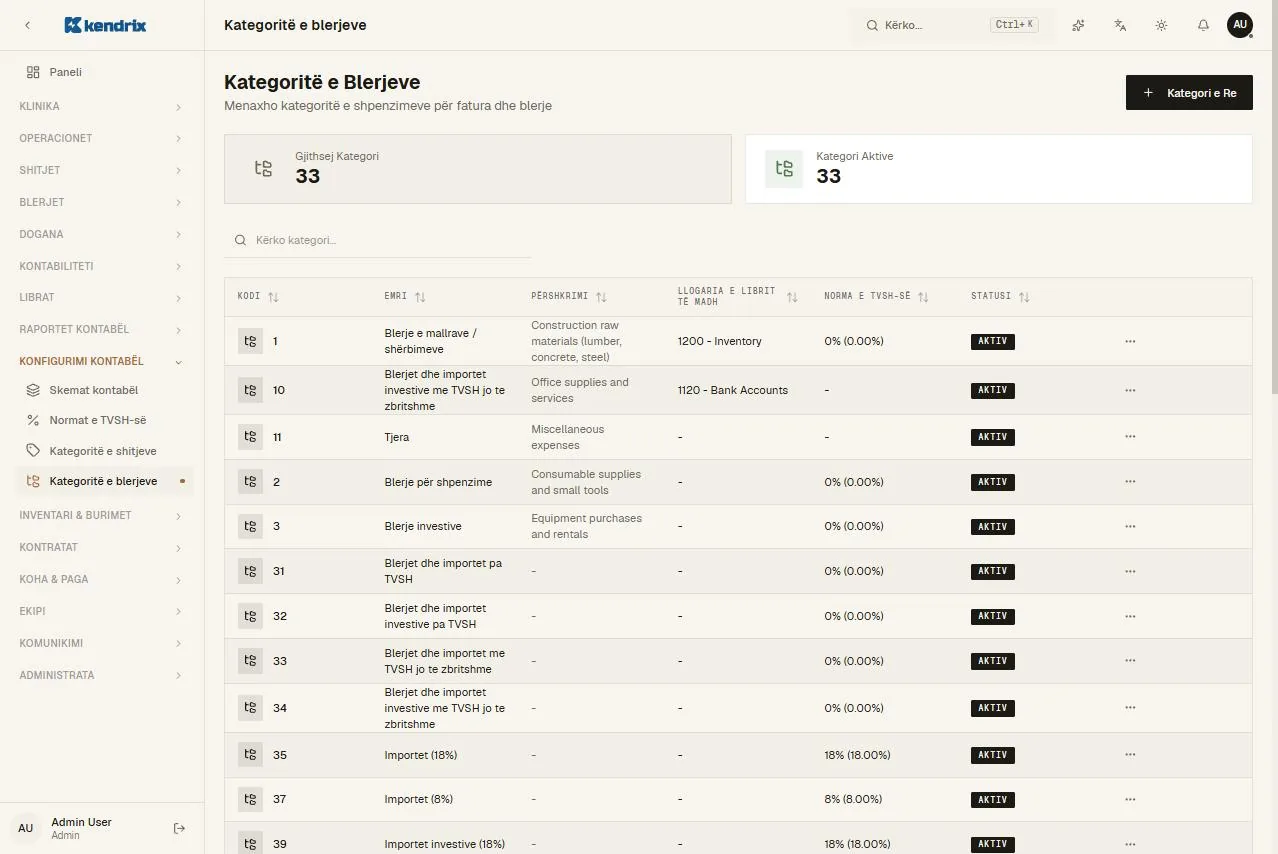The image size is (1278, 854).
Task: Expand the Inventari & Burimet section
Action: pyautogui.click(x=101, y=515)
